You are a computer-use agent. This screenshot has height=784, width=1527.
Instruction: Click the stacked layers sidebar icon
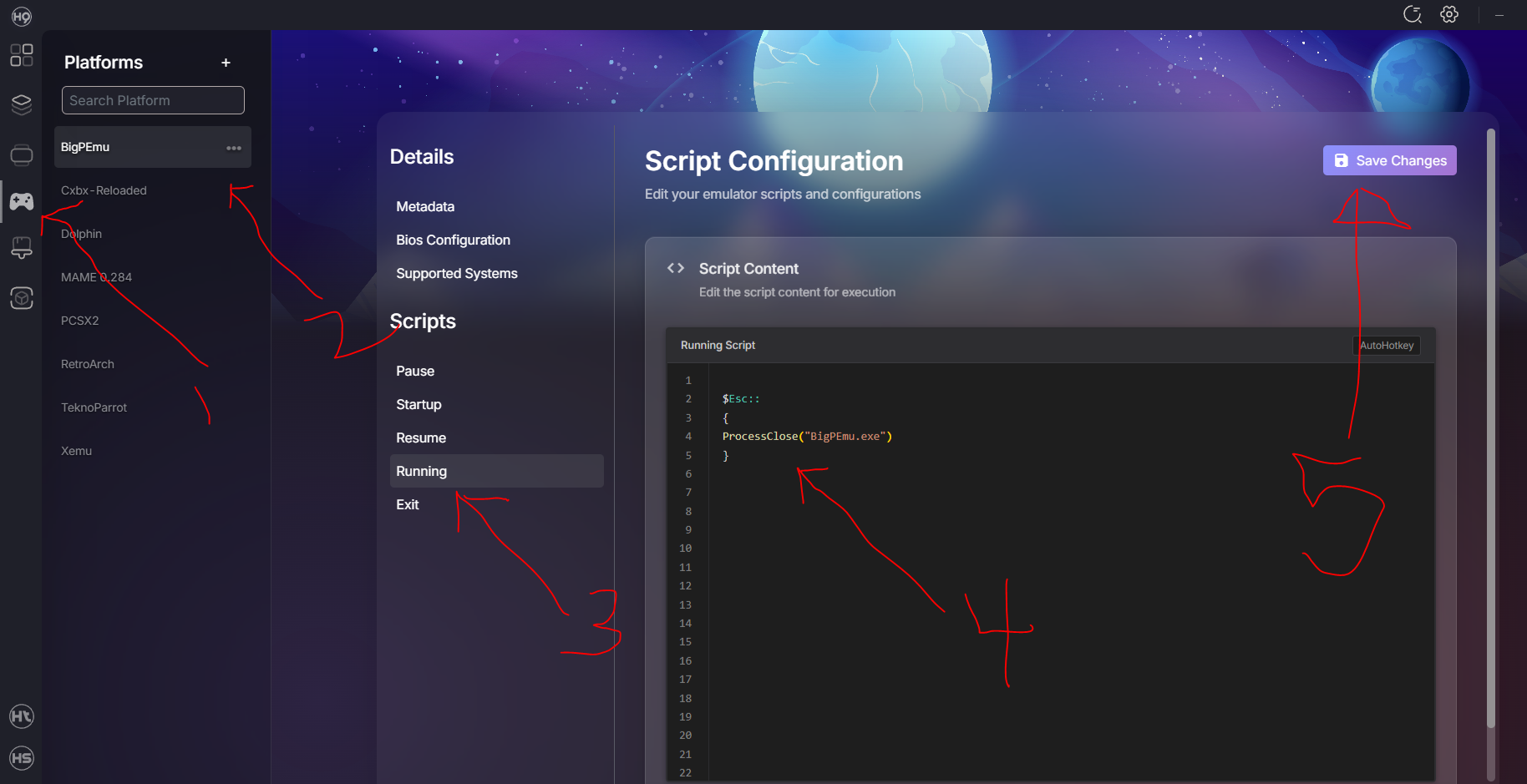[22, 104]
